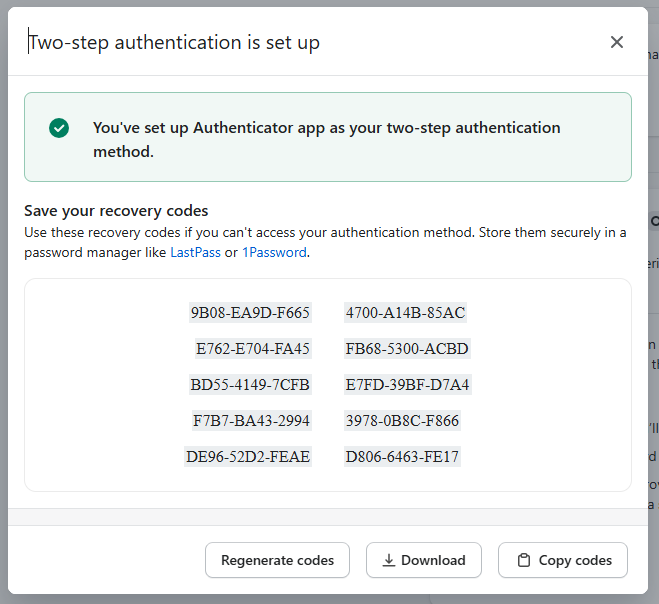The width and height of the screenshot is (659, 604).
Task: Click the "Save your recovery codes" heading
Action: [x=116, y=211]
